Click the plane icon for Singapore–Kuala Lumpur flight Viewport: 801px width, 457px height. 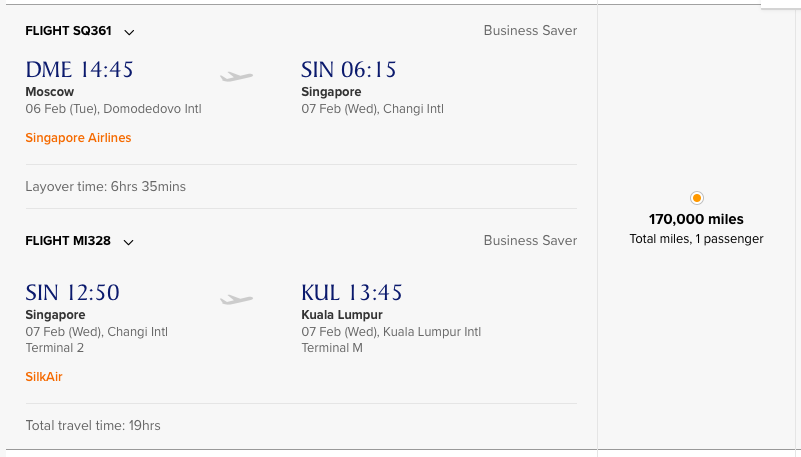[x=237, y=299]
